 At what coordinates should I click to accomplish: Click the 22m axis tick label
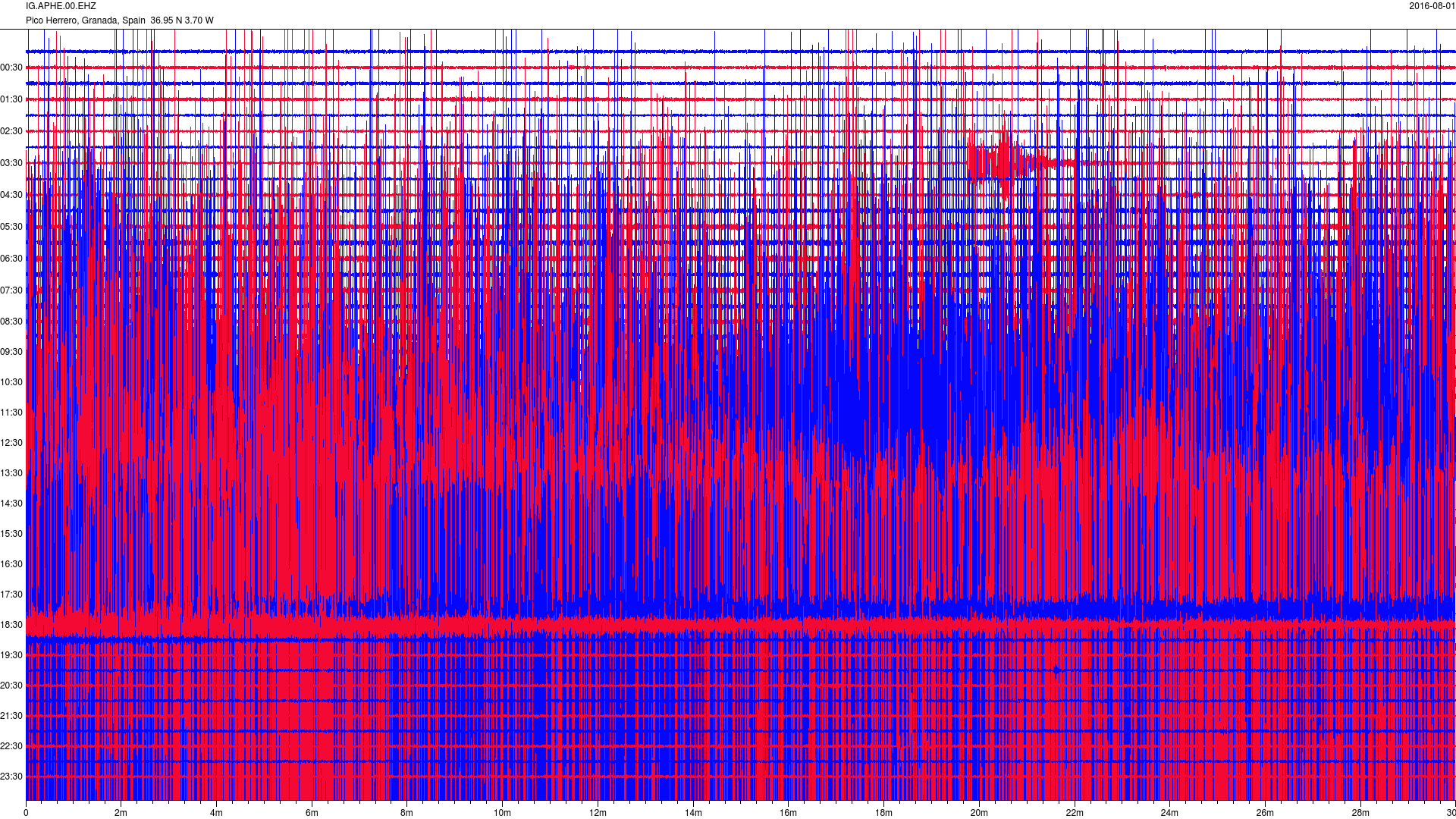tap(1075, 813)
